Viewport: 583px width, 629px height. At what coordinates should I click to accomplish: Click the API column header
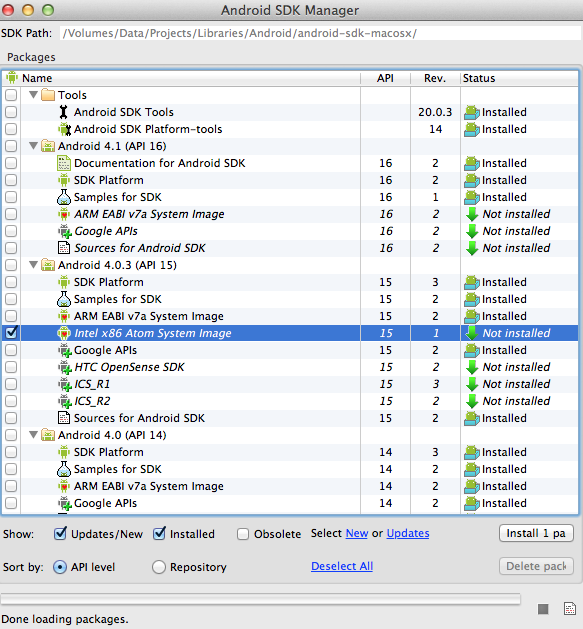pyautogui.click(x=386, y=78)
